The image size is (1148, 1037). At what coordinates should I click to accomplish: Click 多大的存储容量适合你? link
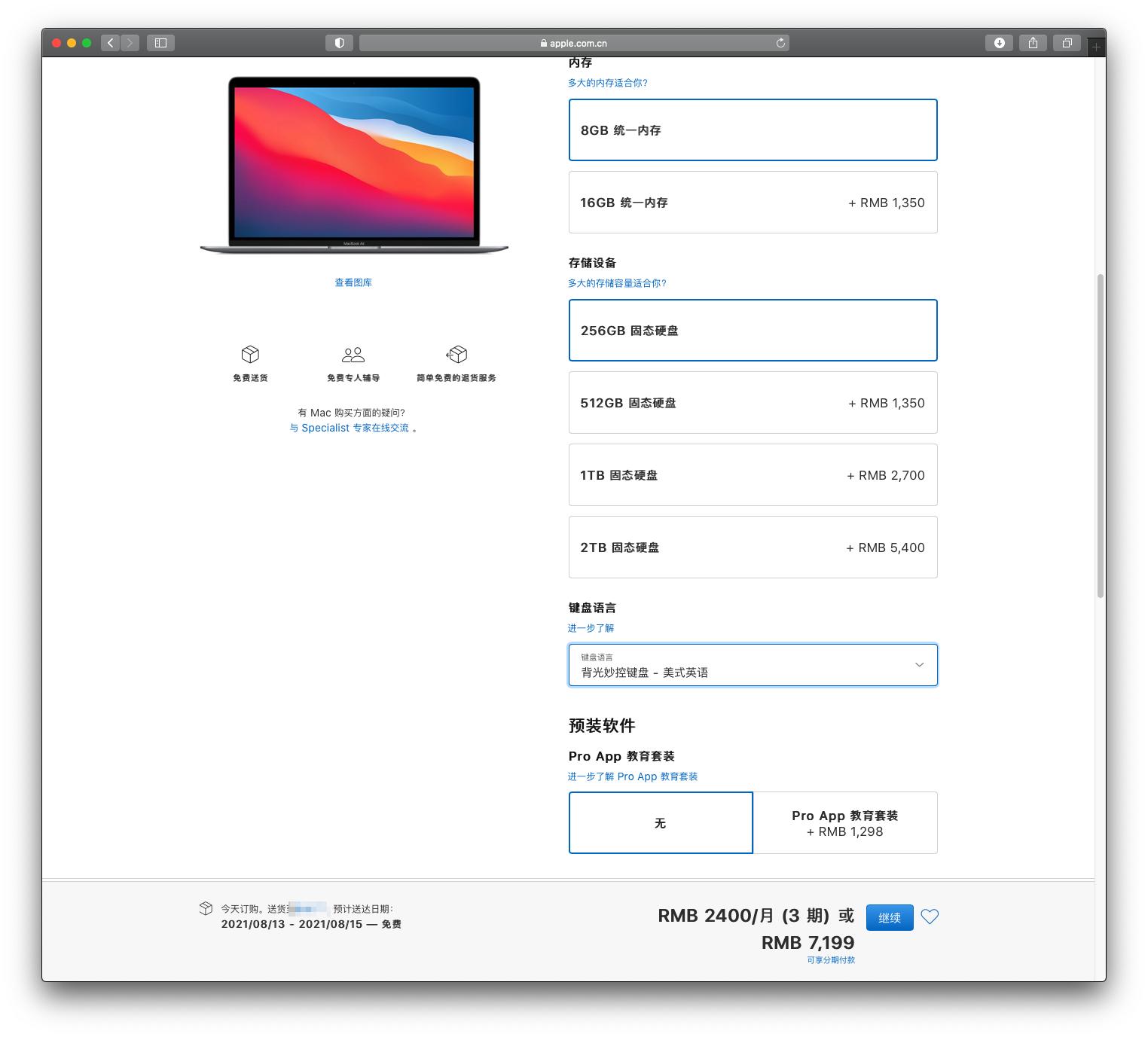[617, 282]
